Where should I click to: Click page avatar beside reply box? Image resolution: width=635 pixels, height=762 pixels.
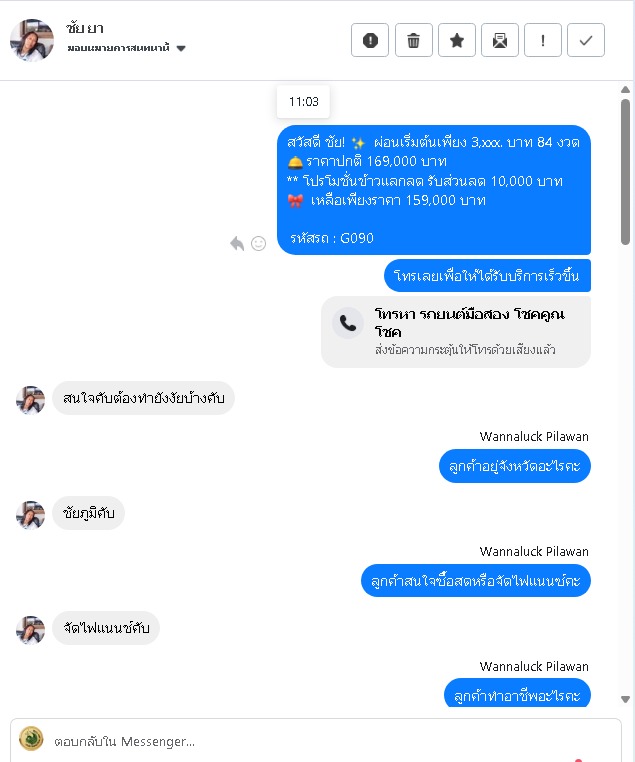click(31, 739)
